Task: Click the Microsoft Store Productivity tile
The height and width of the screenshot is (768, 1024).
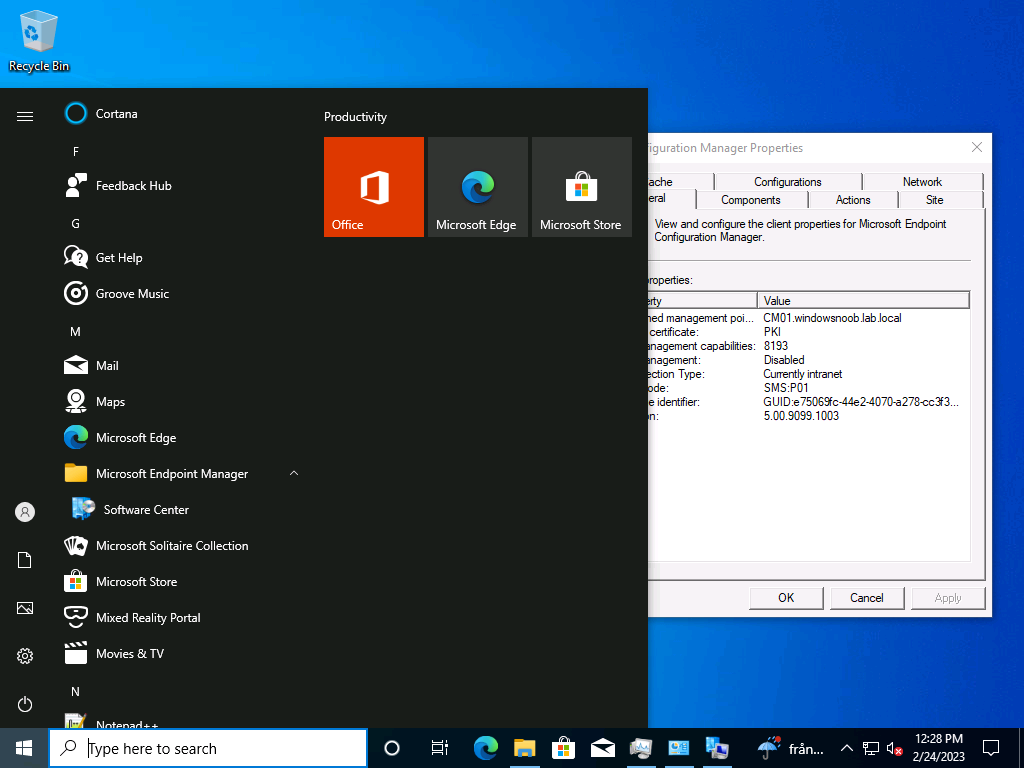Action: click(582, 187)
